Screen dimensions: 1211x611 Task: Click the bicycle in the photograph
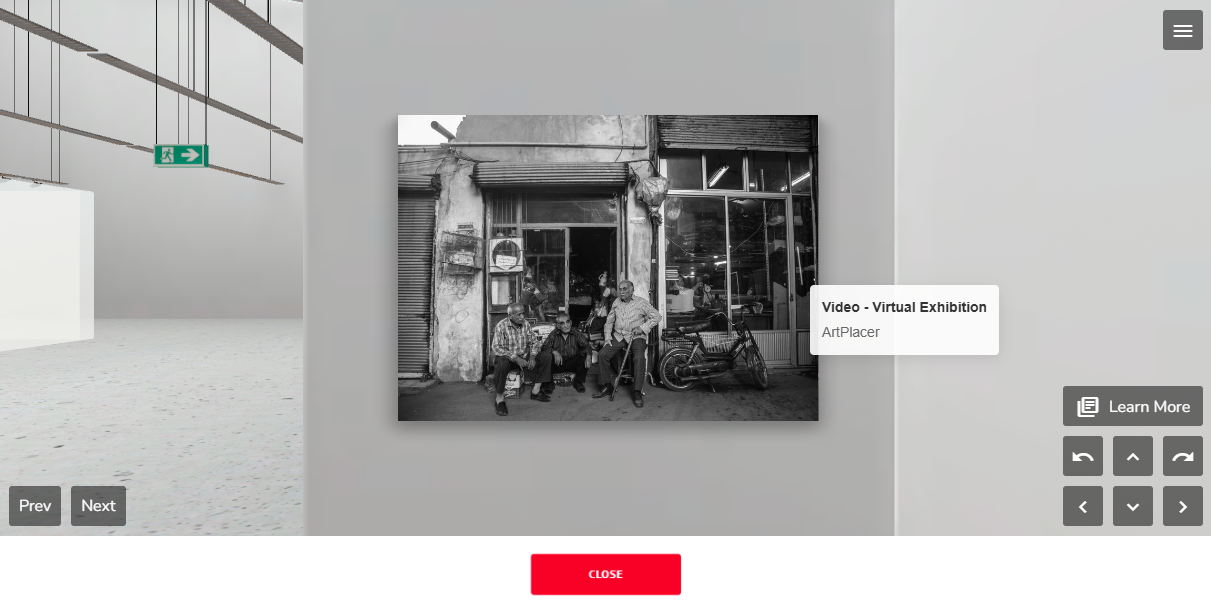coord(713,355)
